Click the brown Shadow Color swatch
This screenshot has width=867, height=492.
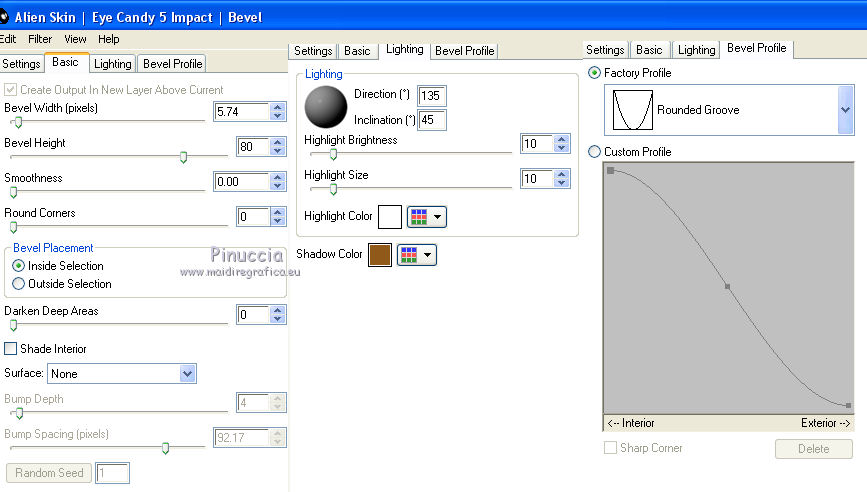coord(380,255)
